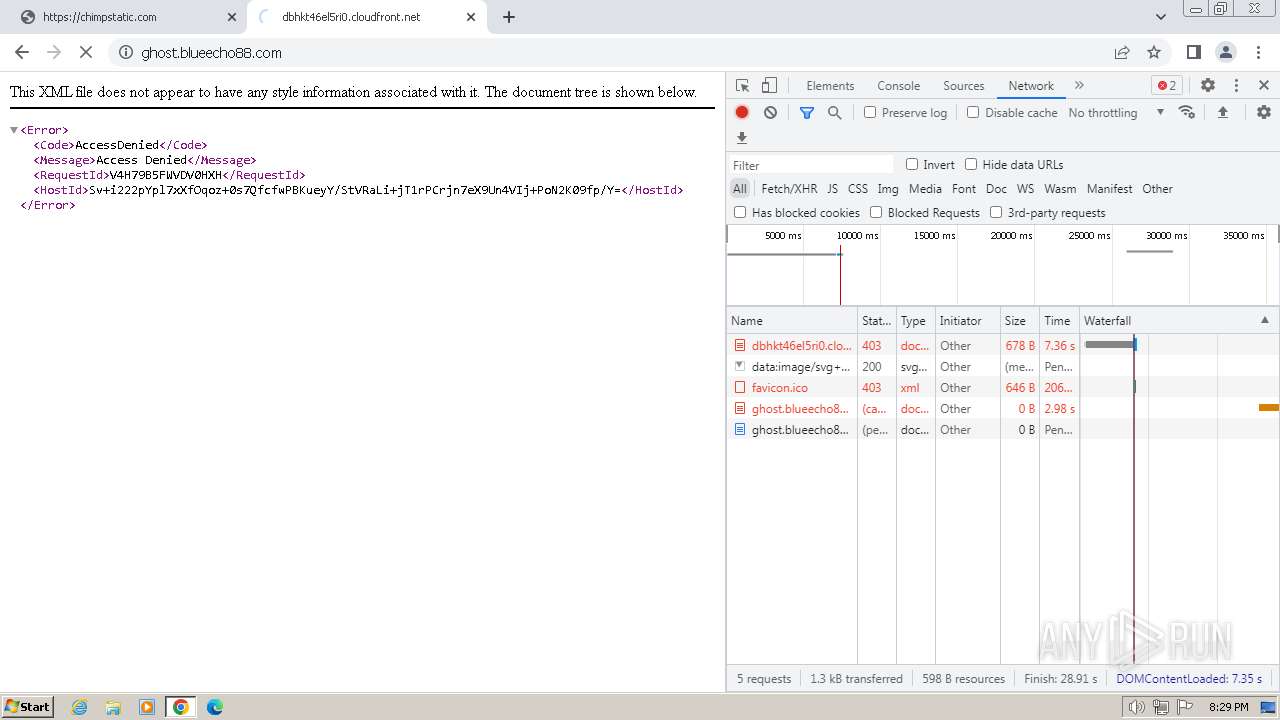Viewport: 1280px width, 720px height.
Task: Toggle the network filter funnel icon
Action: (x=807, y=113)
